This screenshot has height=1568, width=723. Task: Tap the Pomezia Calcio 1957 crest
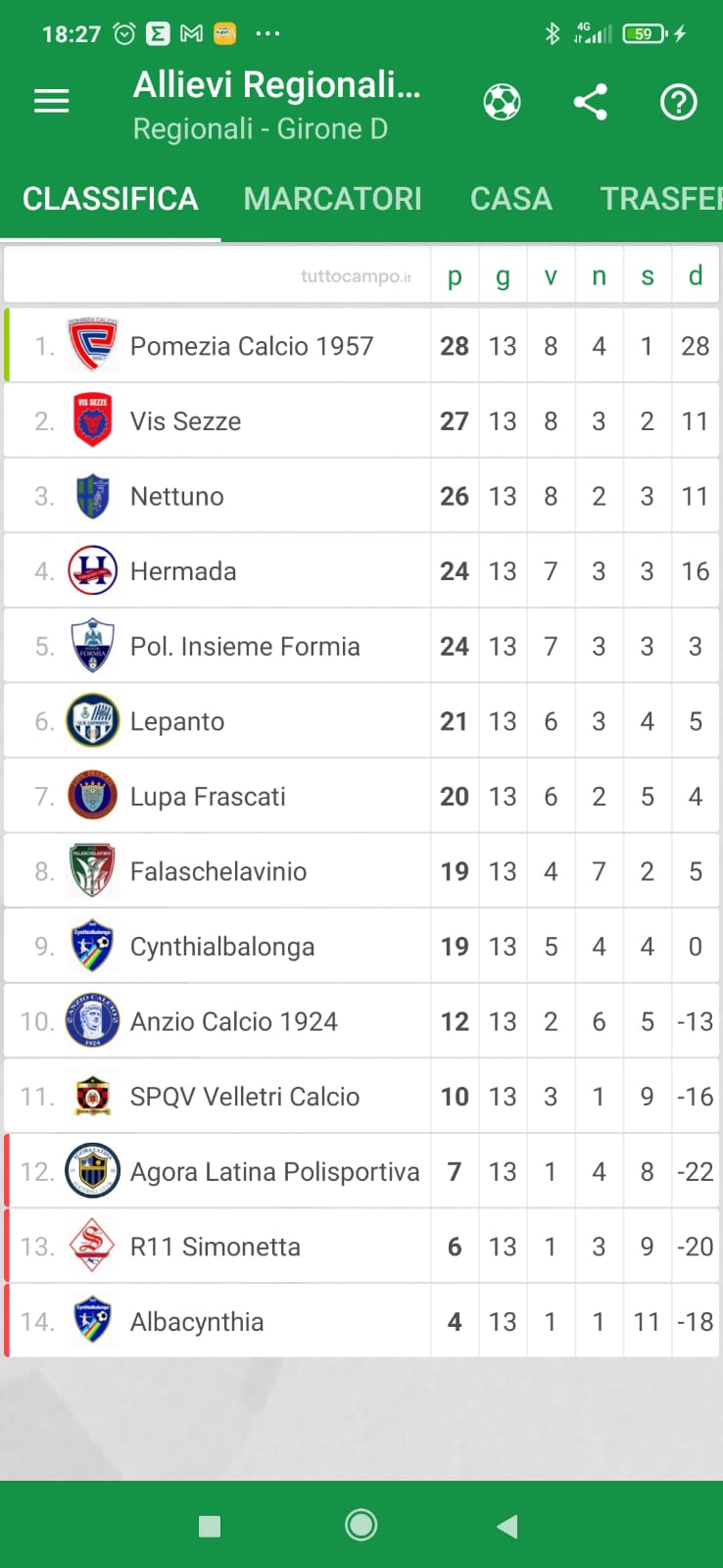pyautogui.click(x=92, y=345)
